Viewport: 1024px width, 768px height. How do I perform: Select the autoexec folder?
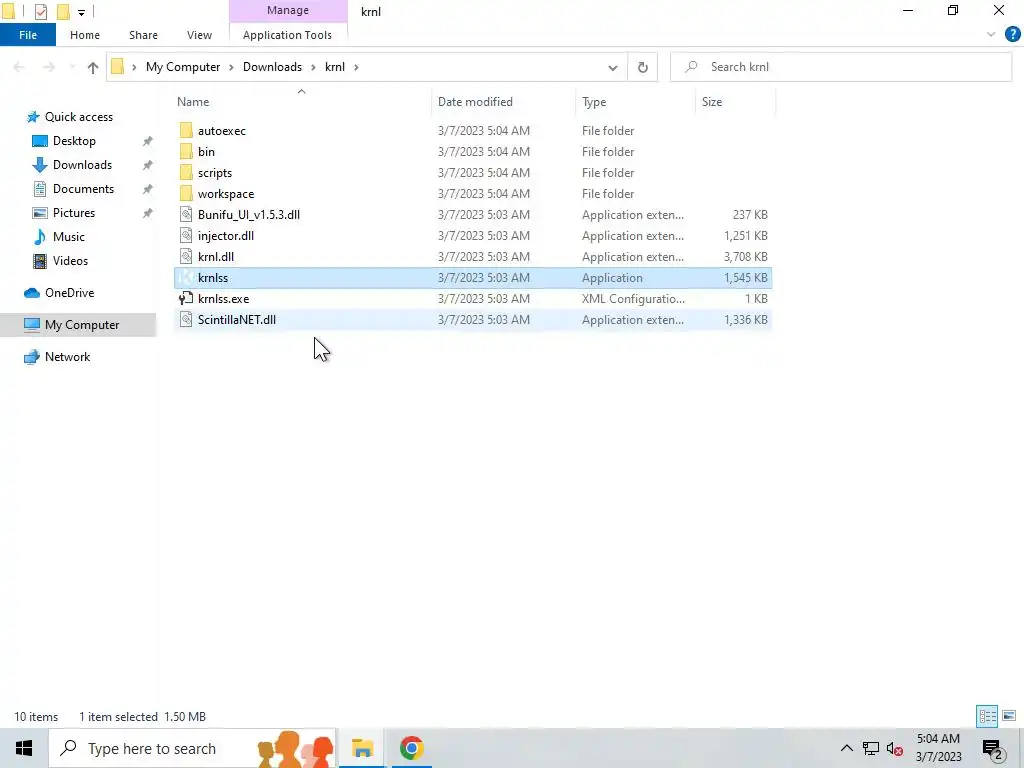pyautogui.click(x=222, y=131)
